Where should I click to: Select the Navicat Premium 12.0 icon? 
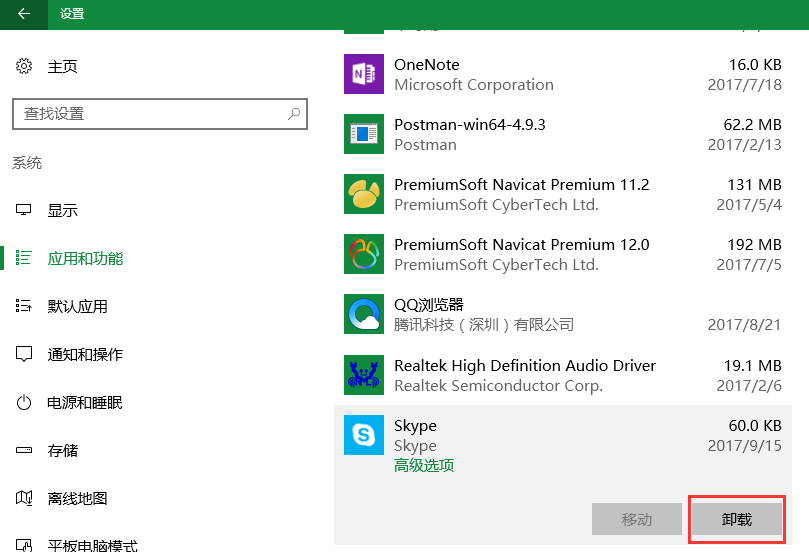[x=364, y=254]
